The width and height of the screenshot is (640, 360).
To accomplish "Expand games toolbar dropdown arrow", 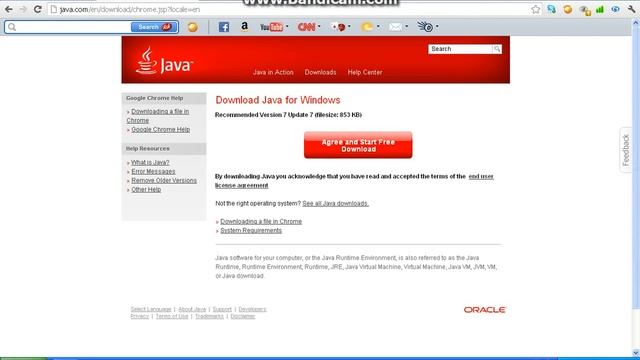I will click(x=349, y=27).
